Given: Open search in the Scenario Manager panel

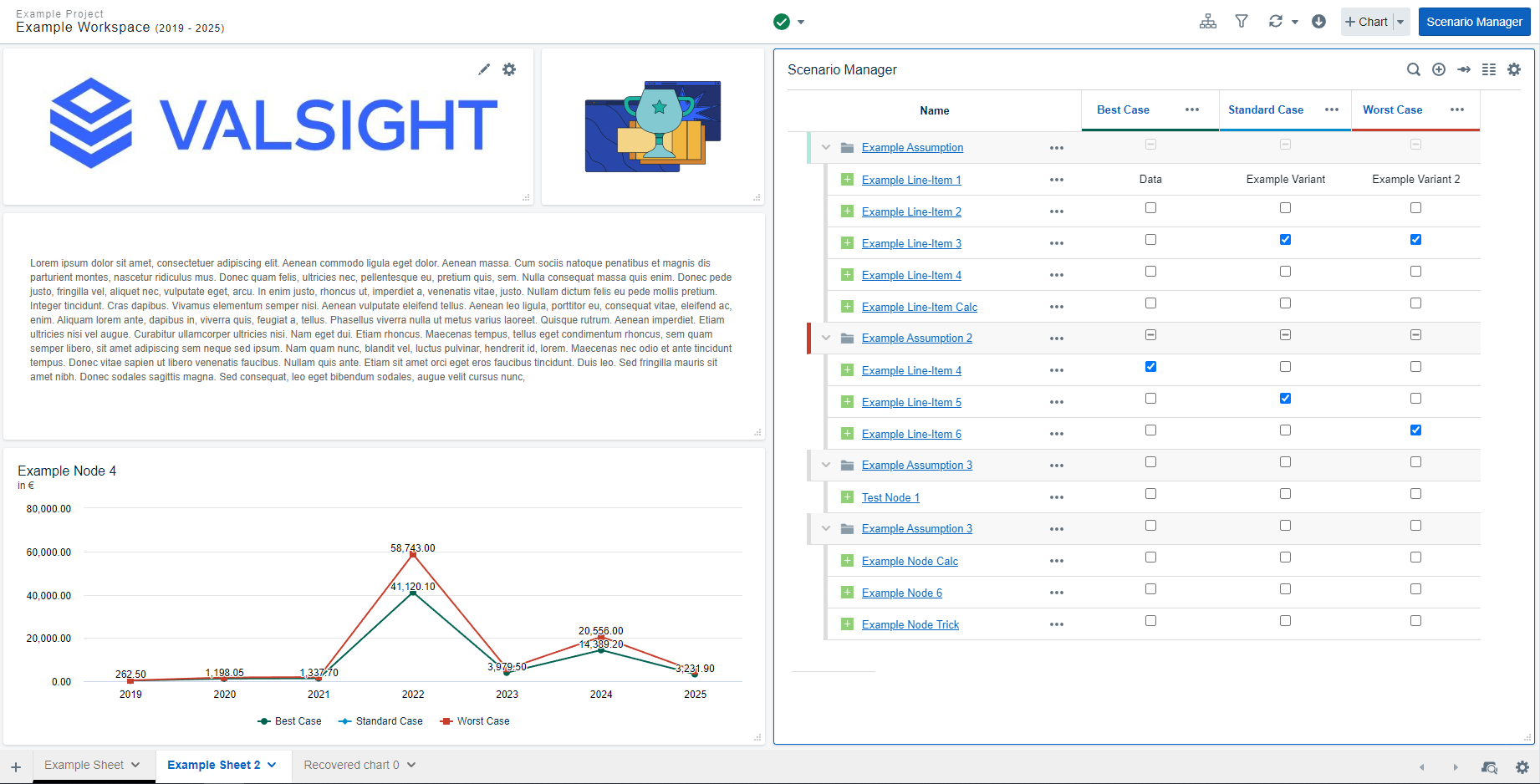Looking at the screenshot, I should pos(1414,69).
